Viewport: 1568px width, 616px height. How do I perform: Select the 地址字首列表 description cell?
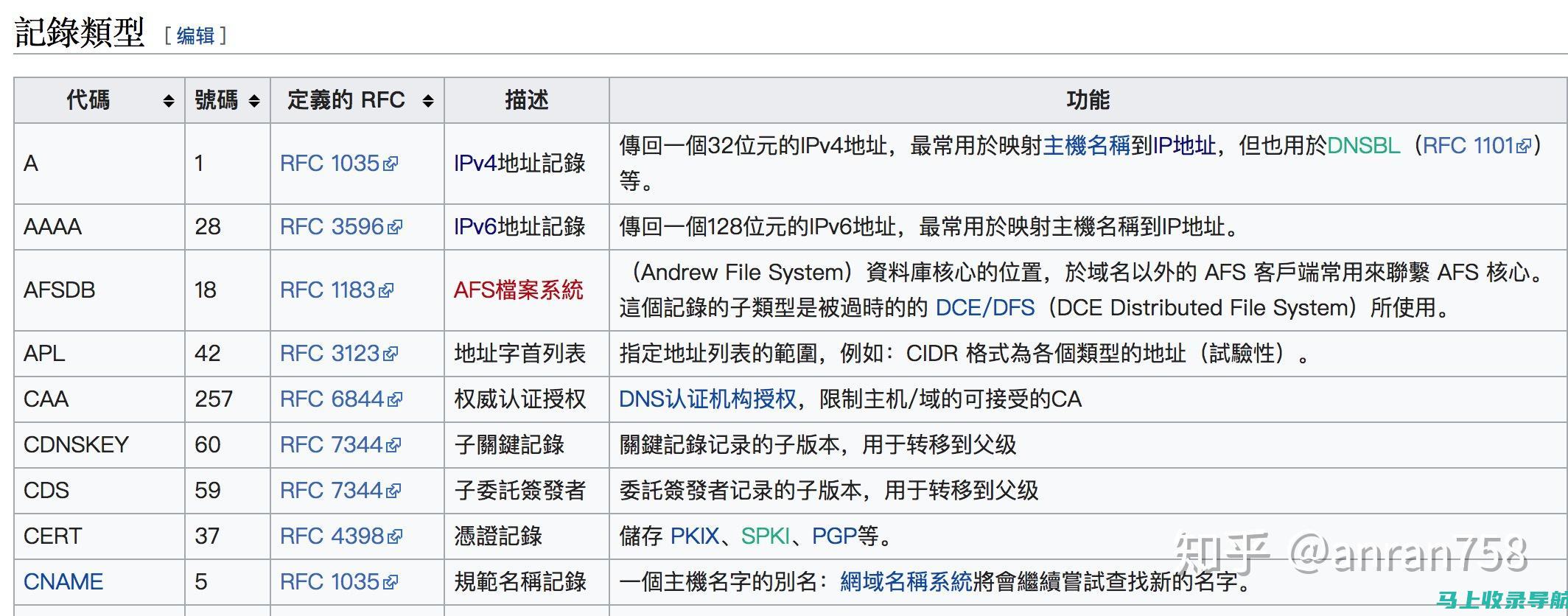pos(527,353)
